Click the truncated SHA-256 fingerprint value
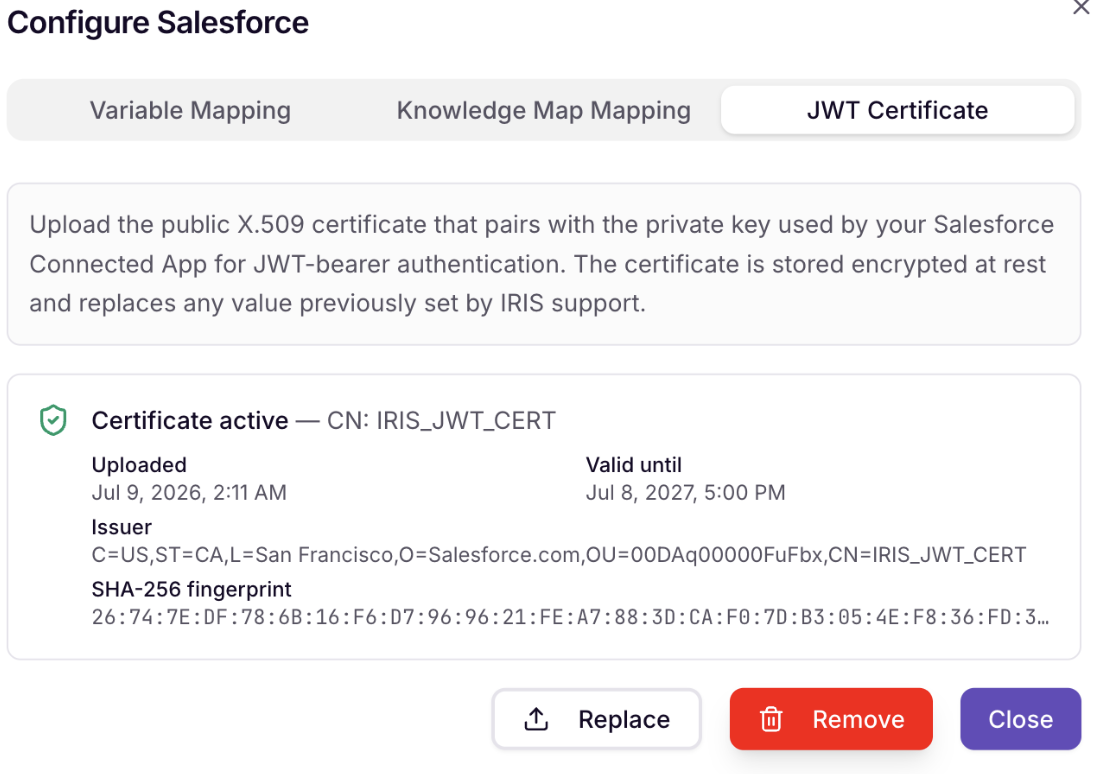The image size is (1104, 774). pyautogui.click(x=570, y=618)
